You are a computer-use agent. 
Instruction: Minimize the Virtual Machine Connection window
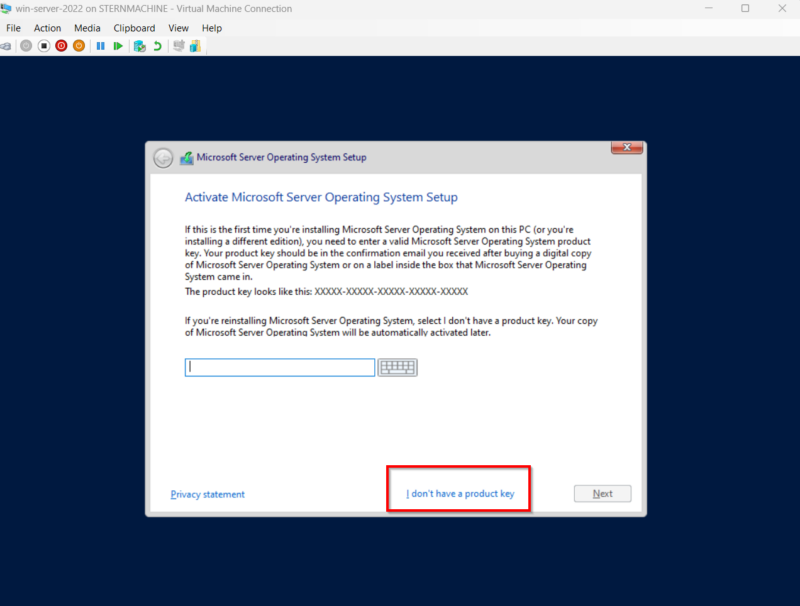709,8
